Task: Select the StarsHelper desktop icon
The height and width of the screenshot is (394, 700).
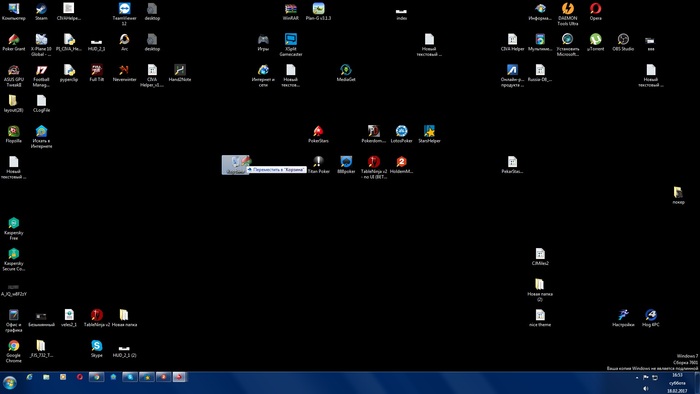Action: tap(429, 135)
